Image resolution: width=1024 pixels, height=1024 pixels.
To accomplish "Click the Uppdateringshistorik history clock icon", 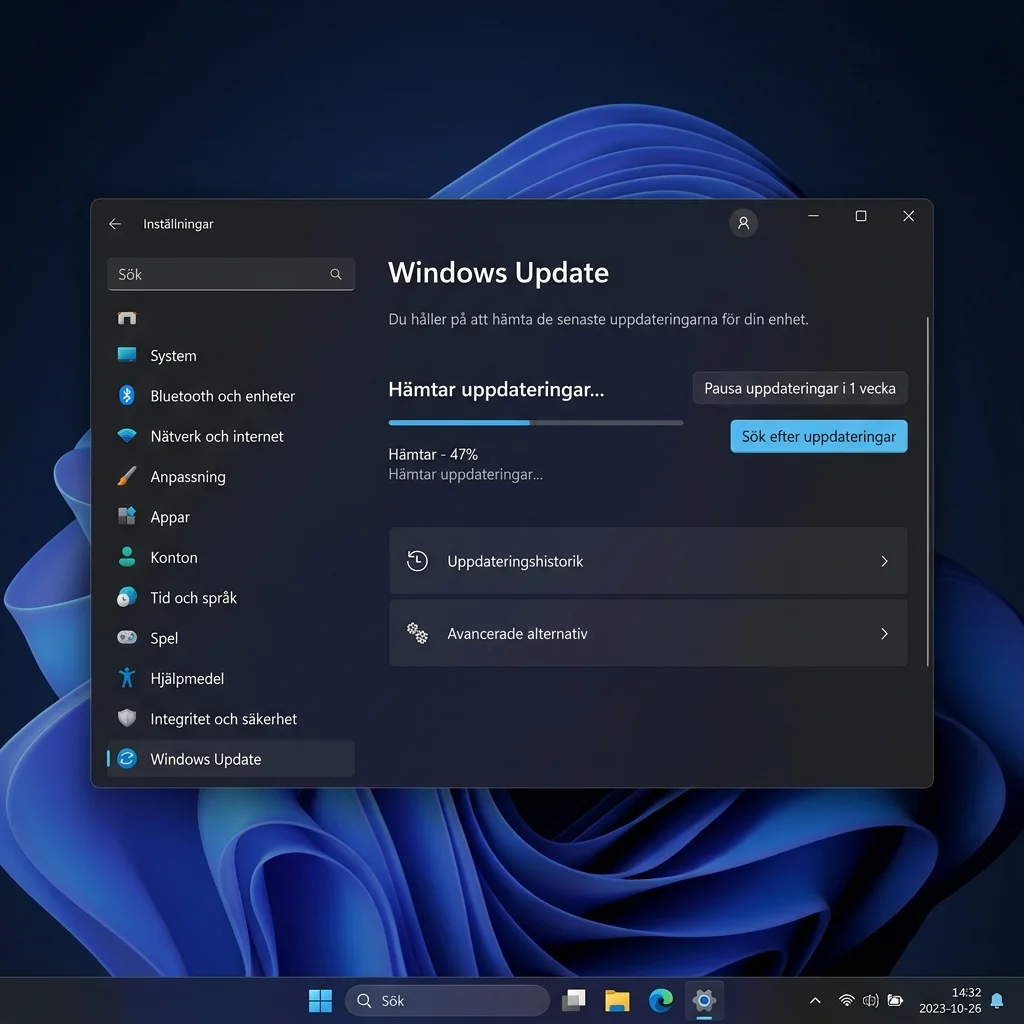I will tap(417, 561).
